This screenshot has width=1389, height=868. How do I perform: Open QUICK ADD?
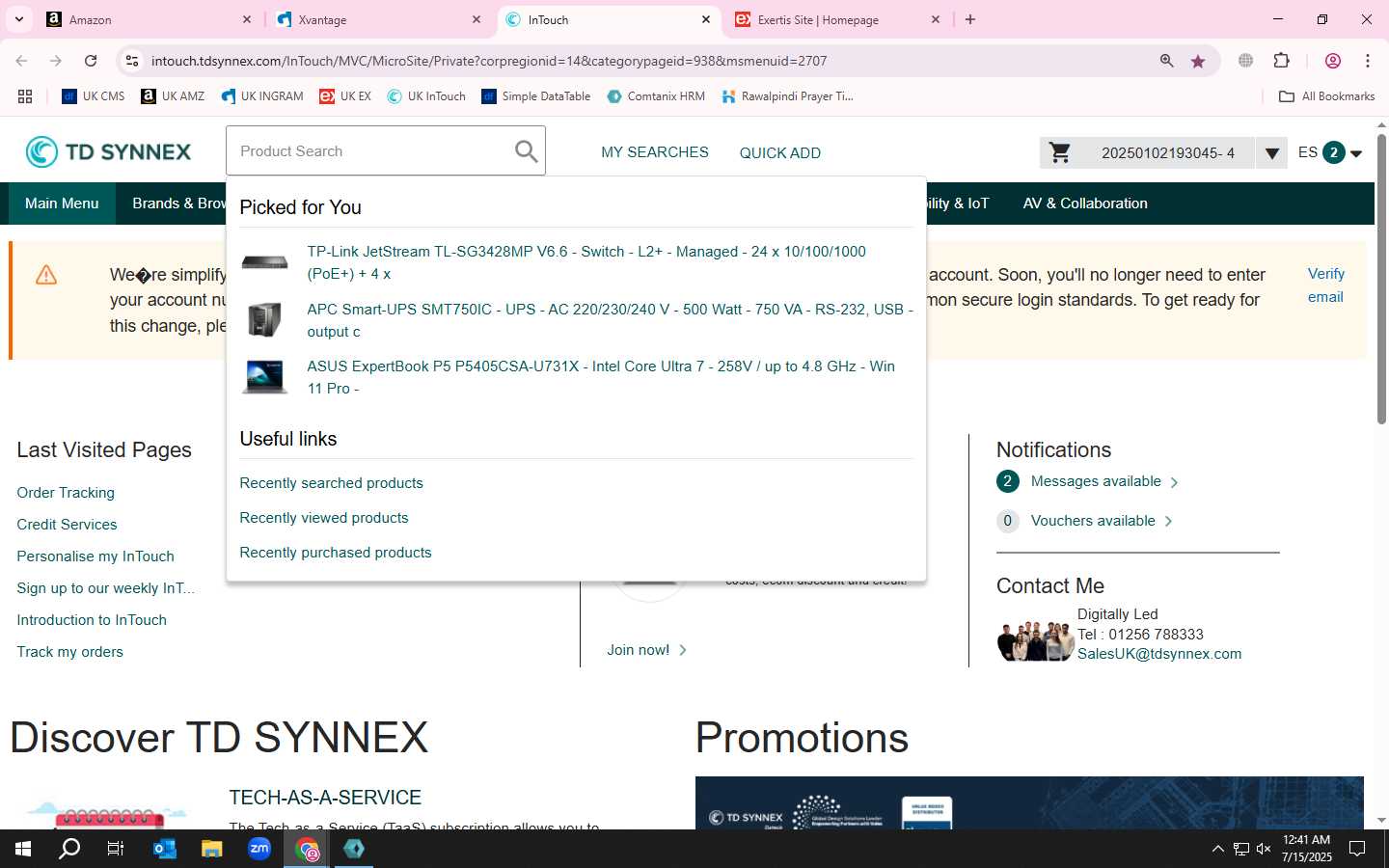779,152
